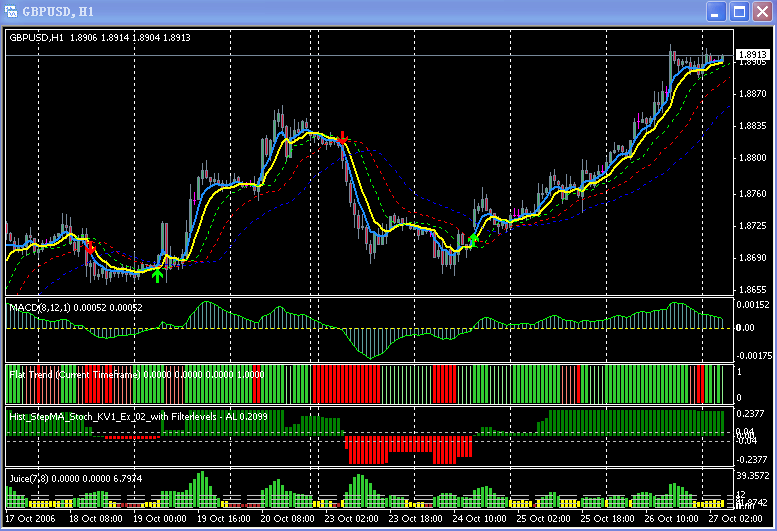This screenshot has height=531, width=777.
Task: Minimize the GBPUSD, H1 chart window
Action: pos(716,11)
